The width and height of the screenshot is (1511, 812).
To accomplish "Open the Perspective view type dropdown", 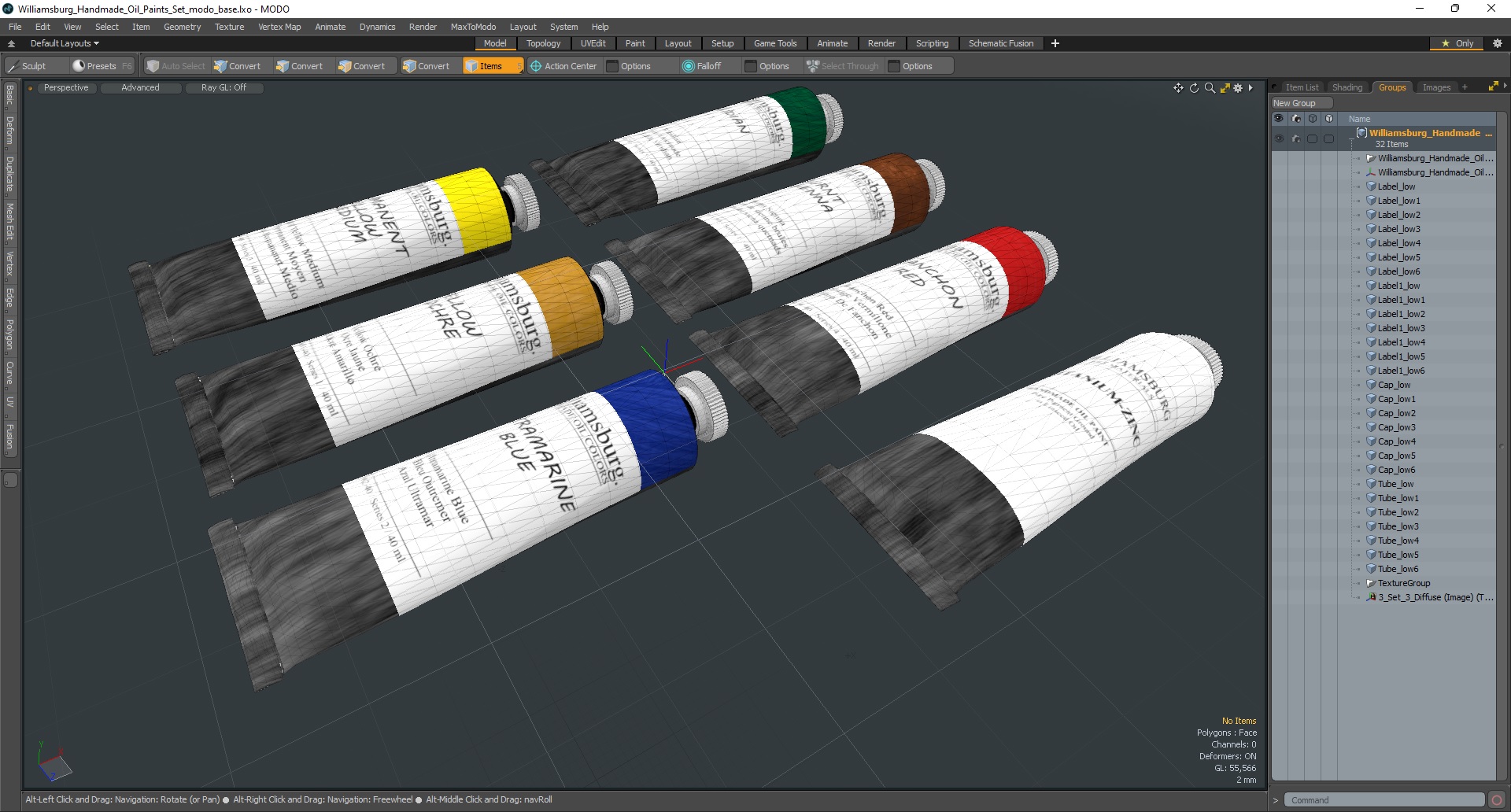I will click(66, 88).
